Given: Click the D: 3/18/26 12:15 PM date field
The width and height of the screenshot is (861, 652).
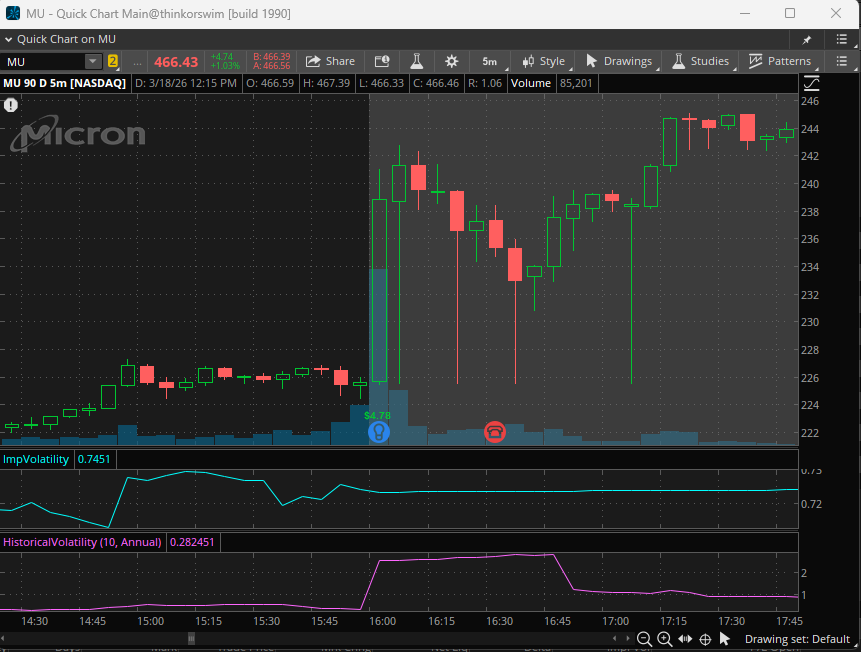Looking at the screenshot, I should 186,83.
